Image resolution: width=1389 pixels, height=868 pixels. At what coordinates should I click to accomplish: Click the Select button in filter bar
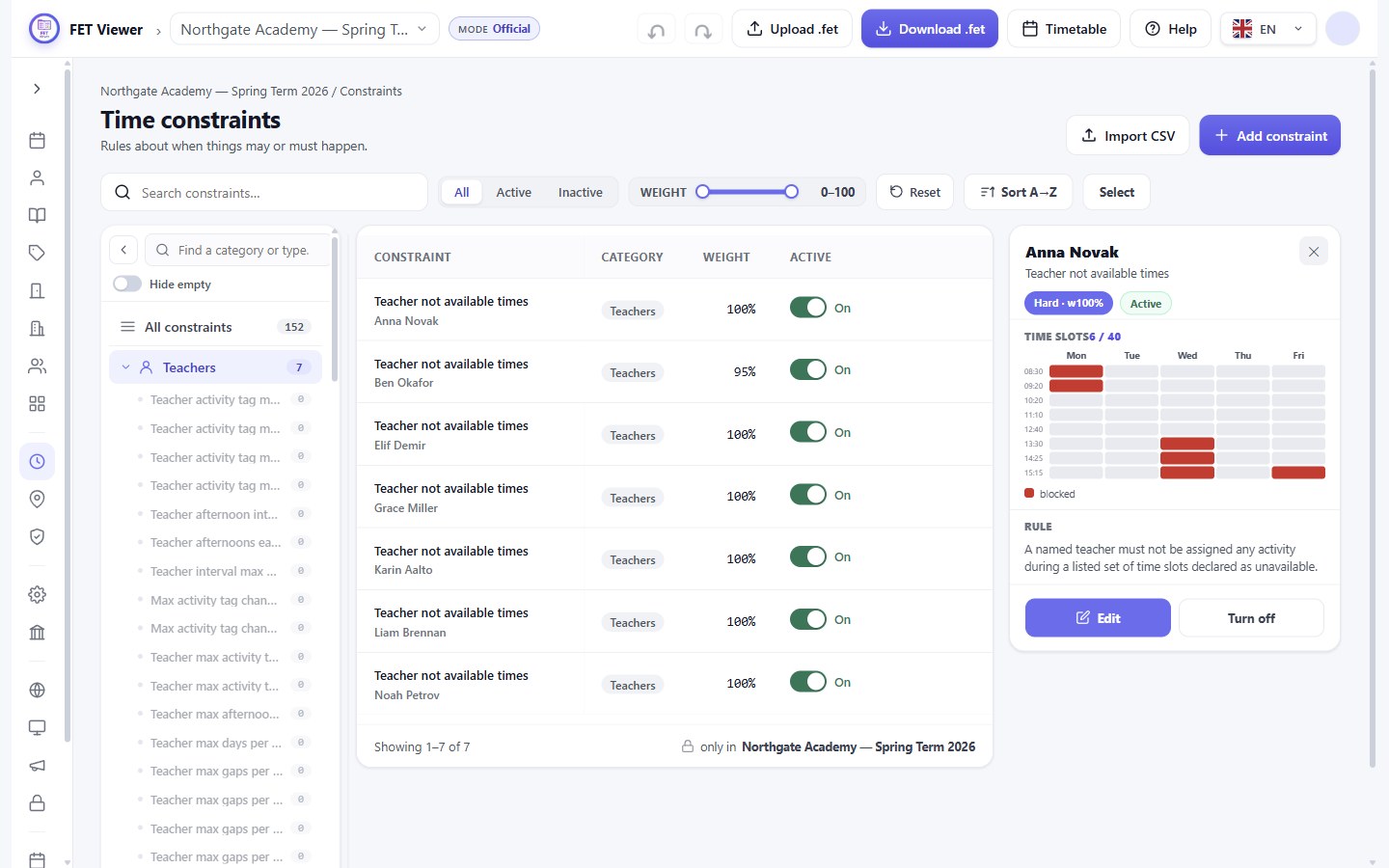click(x=1117, y=192)
